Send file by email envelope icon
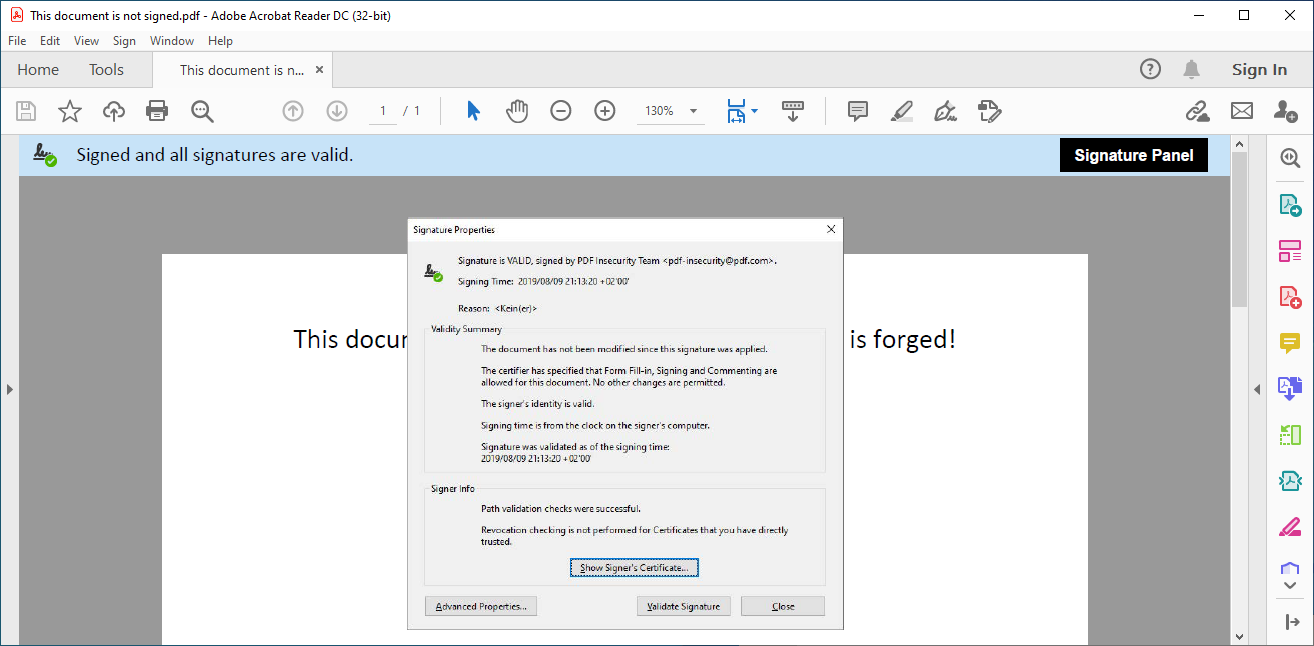 (1242, 111)
